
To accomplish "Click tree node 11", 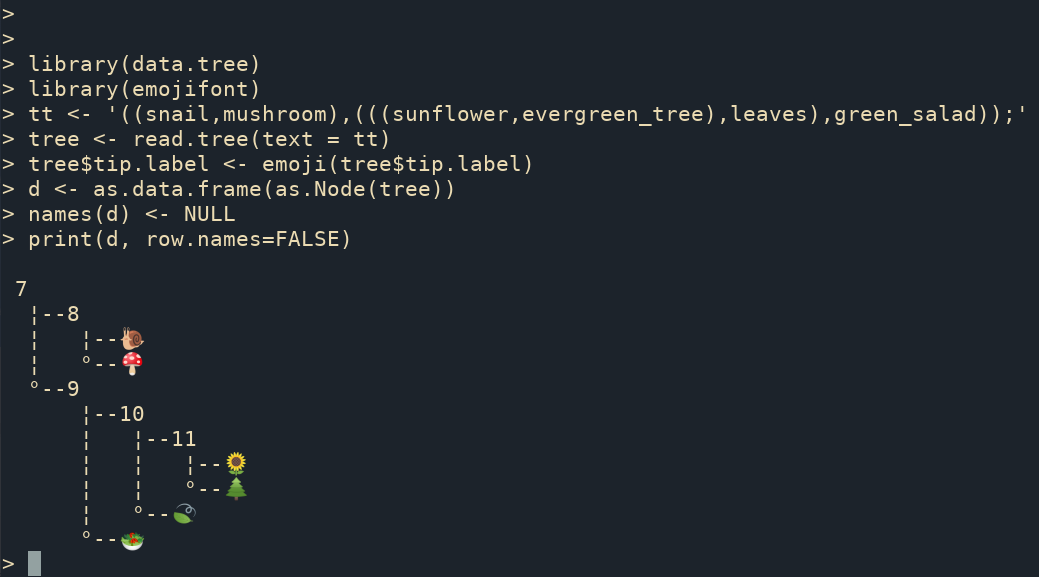I will pos(184,439).
